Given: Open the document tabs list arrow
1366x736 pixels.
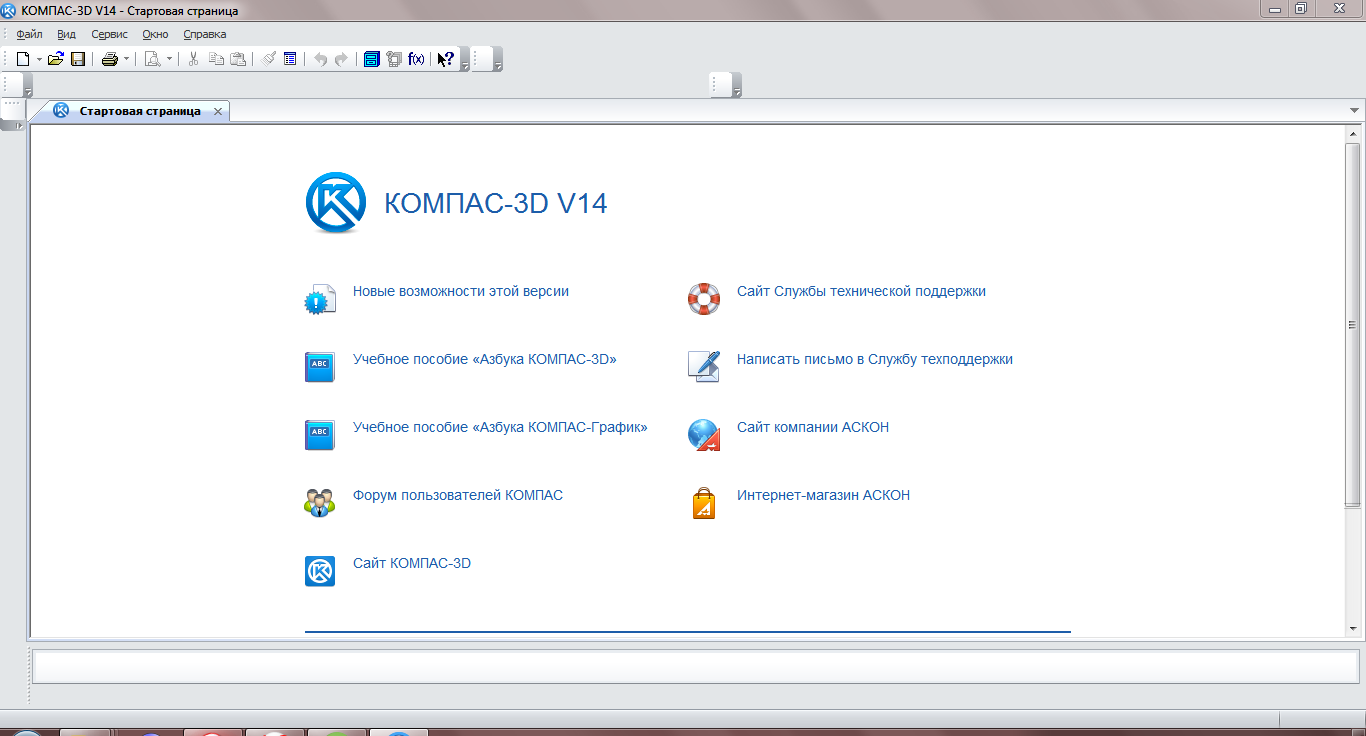Looking at the screenshot, I should coord(1354,111).
